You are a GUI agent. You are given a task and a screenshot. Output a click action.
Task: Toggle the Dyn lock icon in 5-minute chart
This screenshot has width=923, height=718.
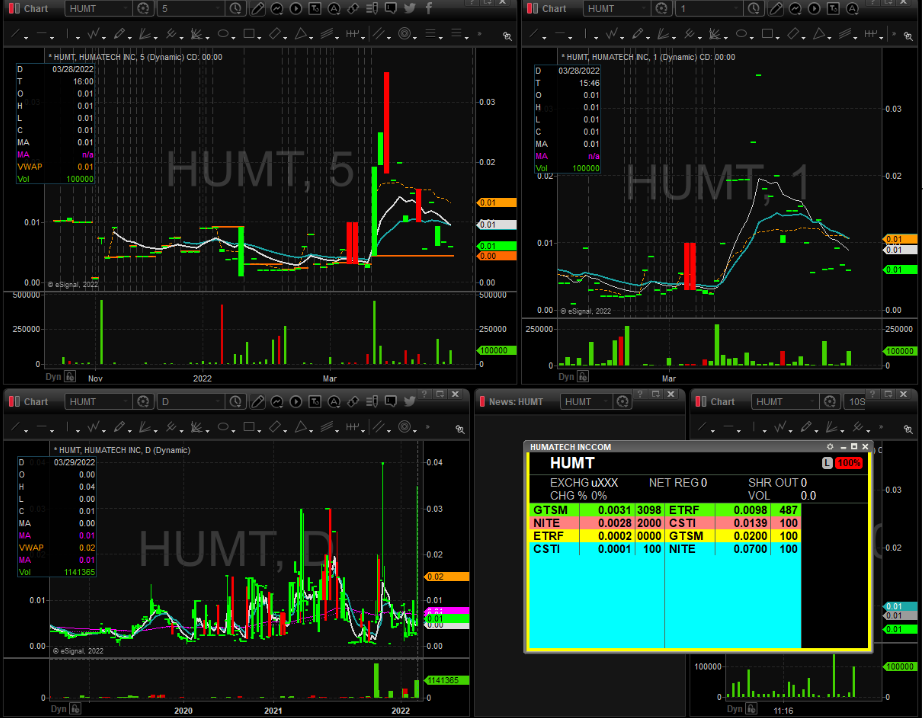70,377
